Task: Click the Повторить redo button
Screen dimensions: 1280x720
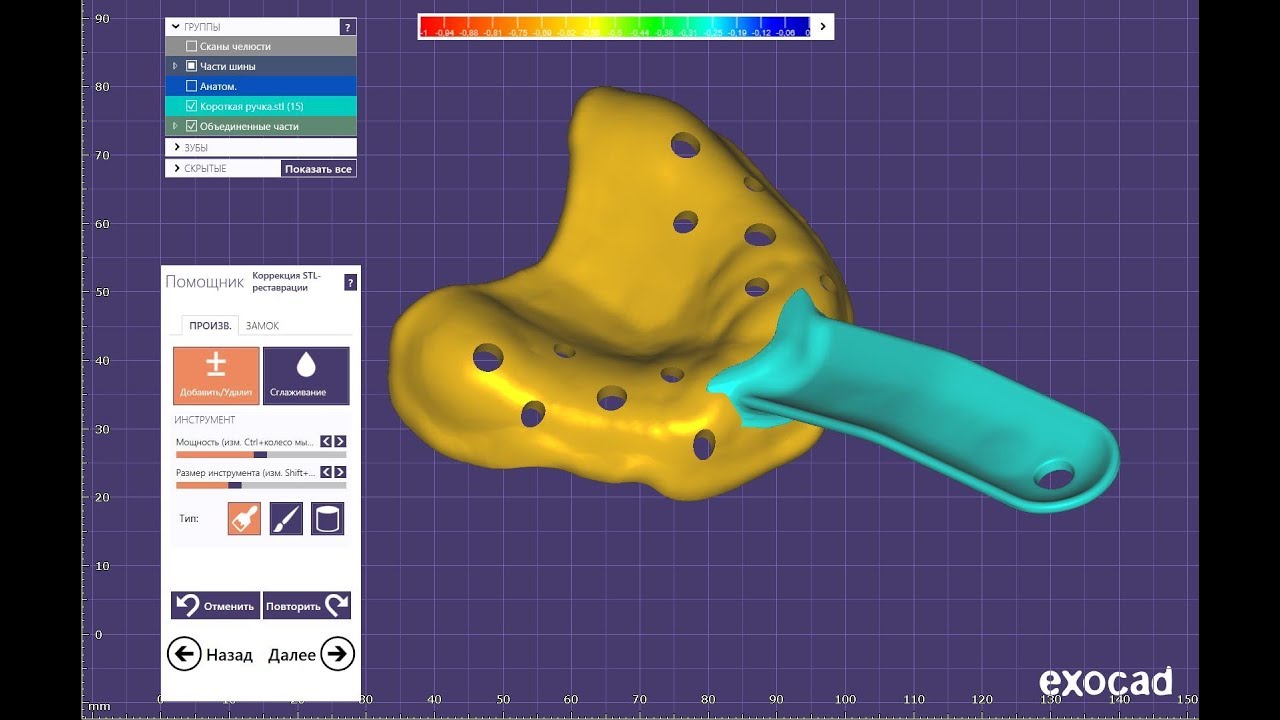Action: click(307, 606)
